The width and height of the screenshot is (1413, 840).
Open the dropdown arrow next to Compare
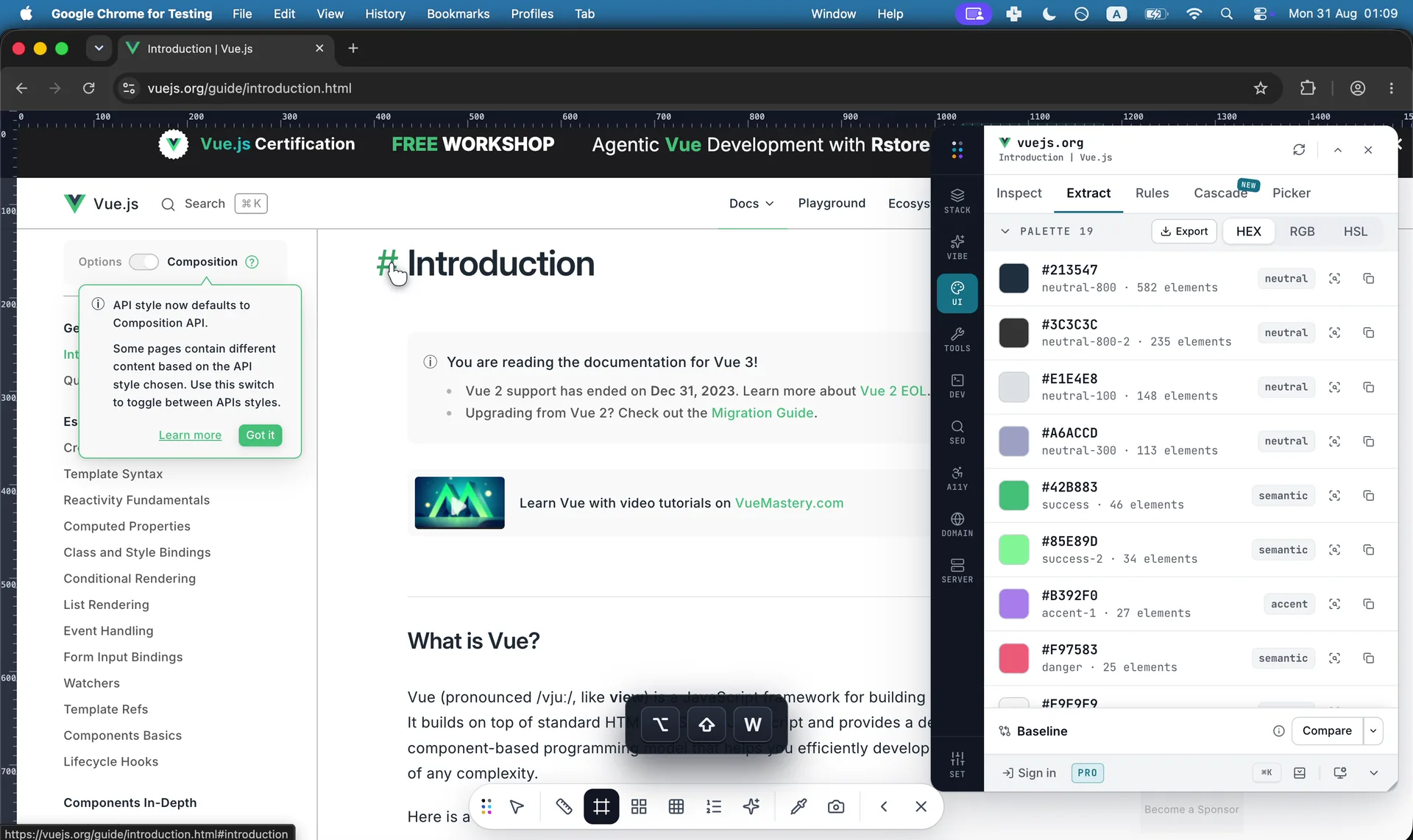(1373, 731)
